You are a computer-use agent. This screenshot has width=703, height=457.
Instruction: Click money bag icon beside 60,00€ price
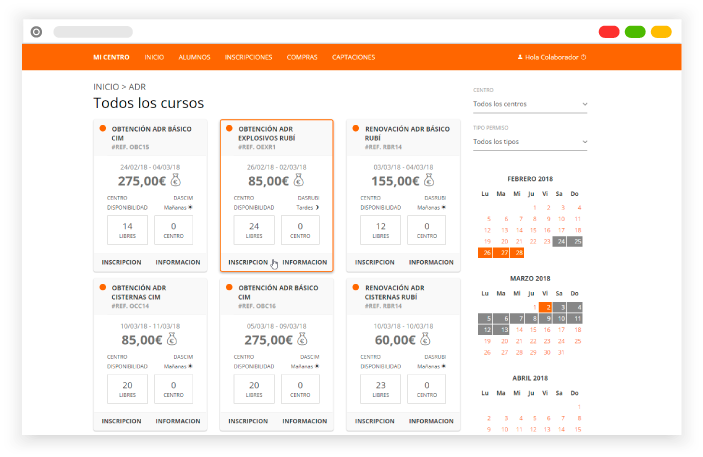coord(425,339)
